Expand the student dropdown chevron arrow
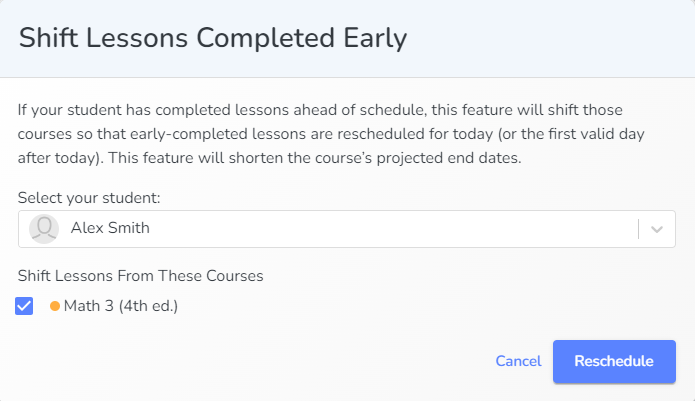Screen dimensions: 695x401 point(657,229)
